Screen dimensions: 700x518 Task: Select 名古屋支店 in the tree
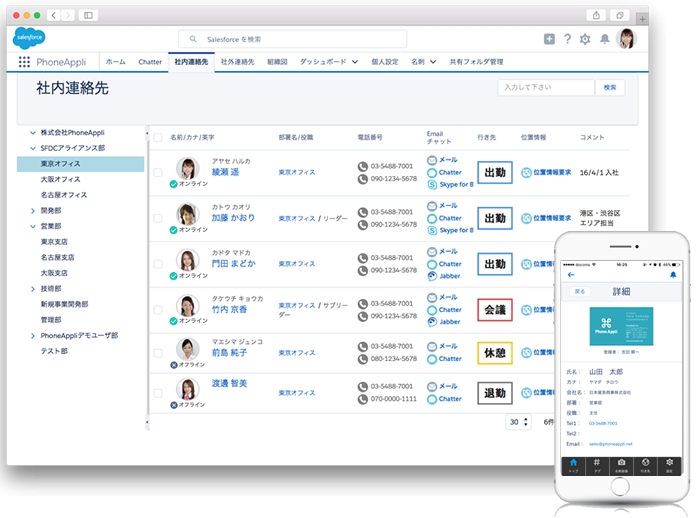coord(57,258)
